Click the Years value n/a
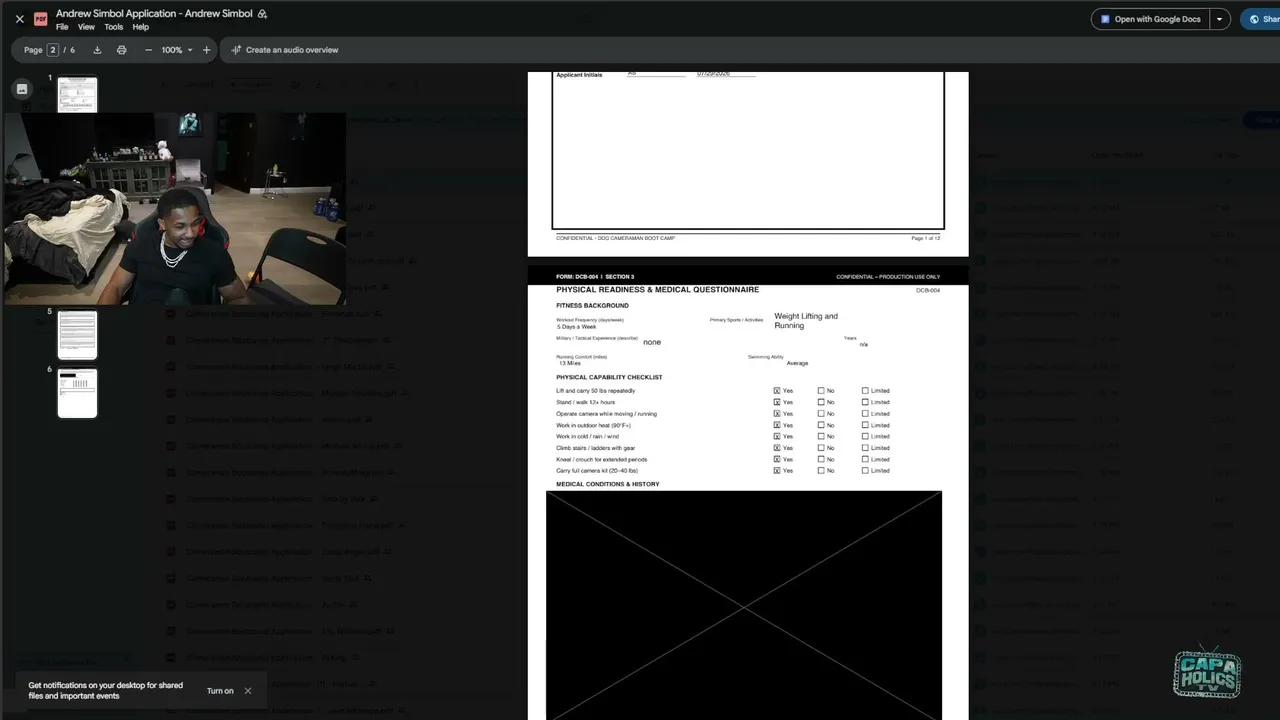This screenshot has height=720, width=1280. pos(864,345)
